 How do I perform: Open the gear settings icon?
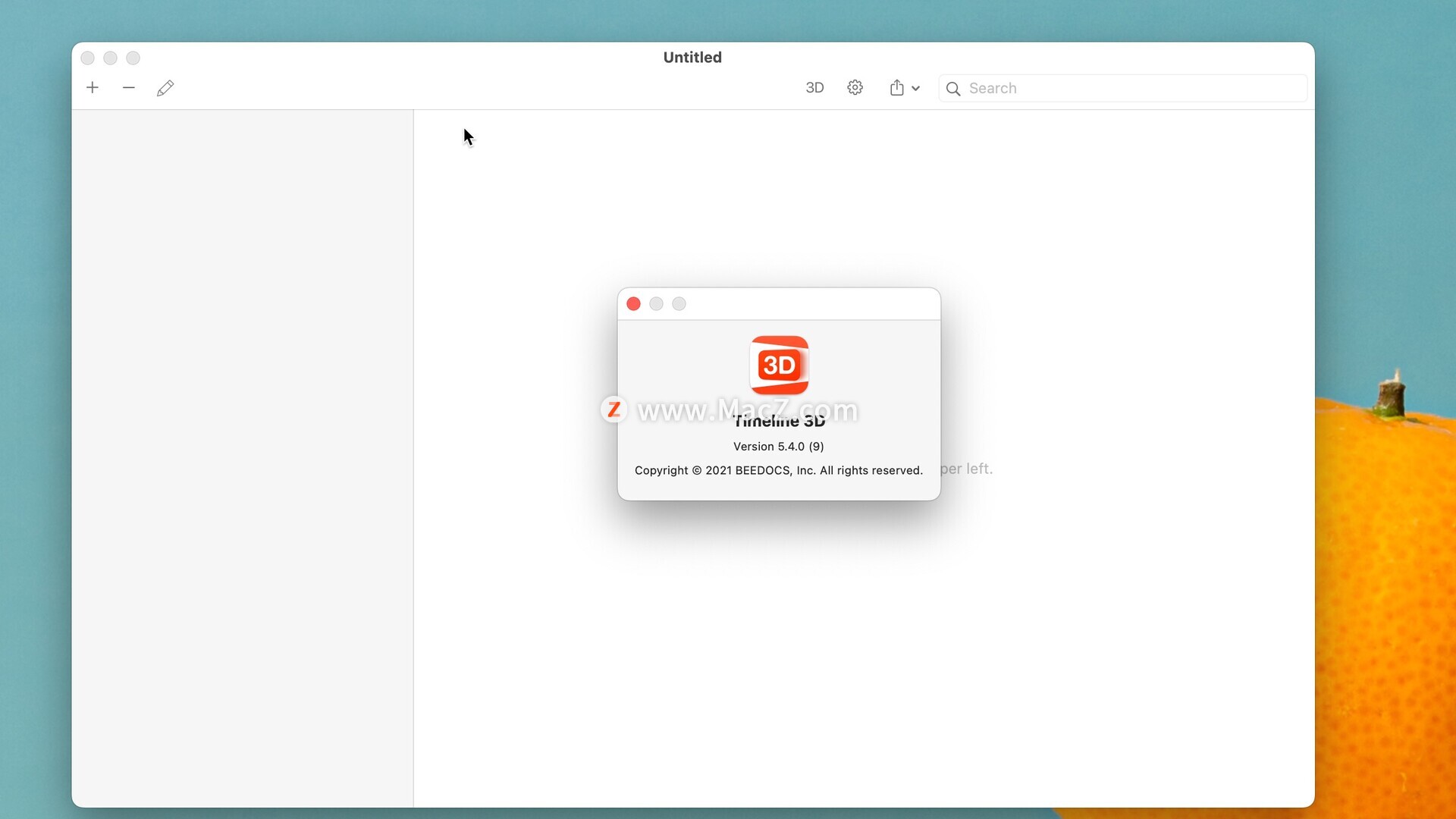point(855,88)
